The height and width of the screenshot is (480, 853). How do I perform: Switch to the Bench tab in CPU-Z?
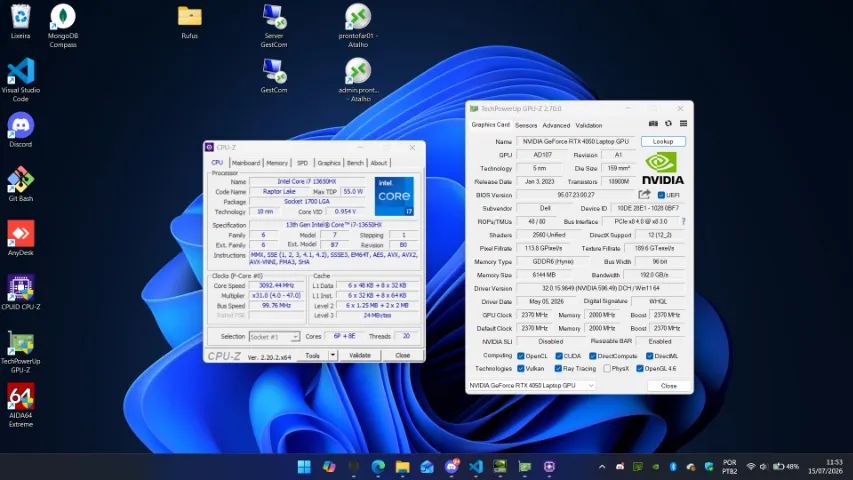pos(355,163)
